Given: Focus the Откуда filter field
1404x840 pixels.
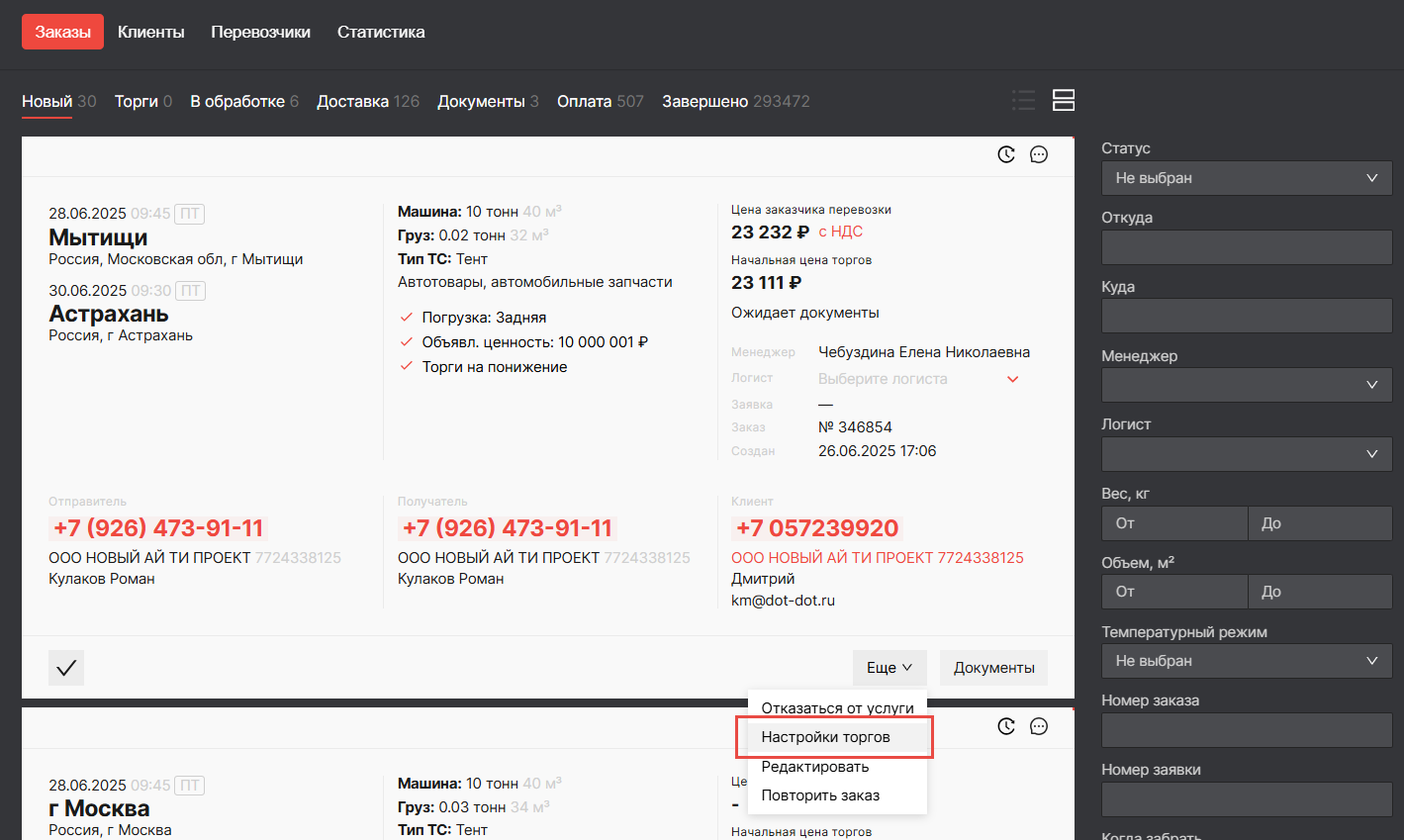Looking at the screenshot, I should tap(1247, 247).
